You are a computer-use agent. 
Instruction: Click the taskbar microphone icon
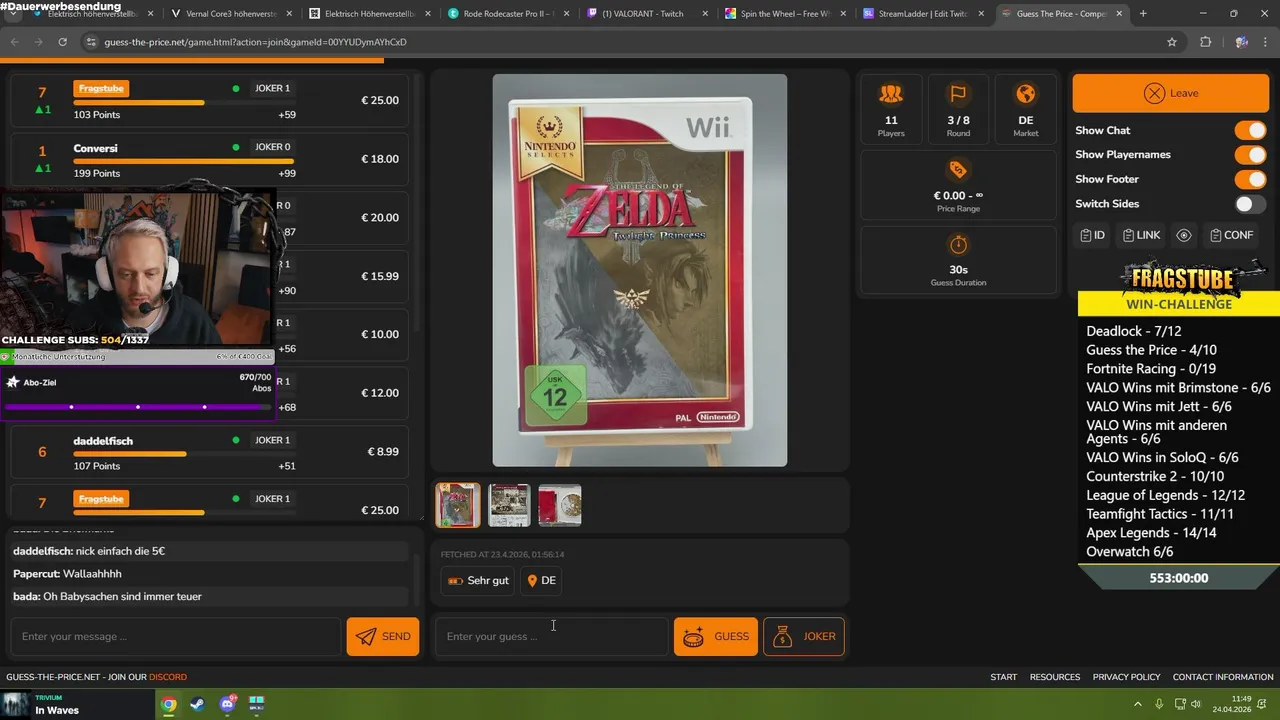tap(1159, 704)
